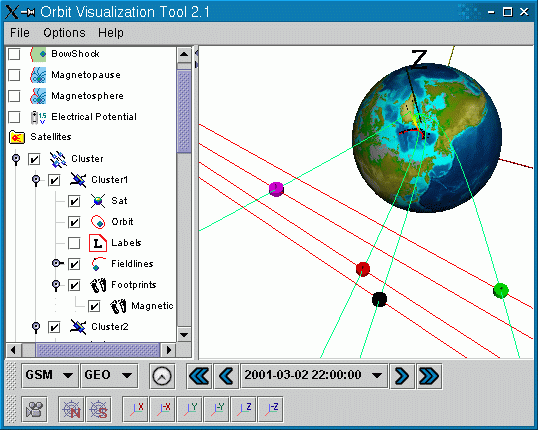538x430 pixels.
Task: Click the magenta satellite marker
Action: (x=276, y=189)
